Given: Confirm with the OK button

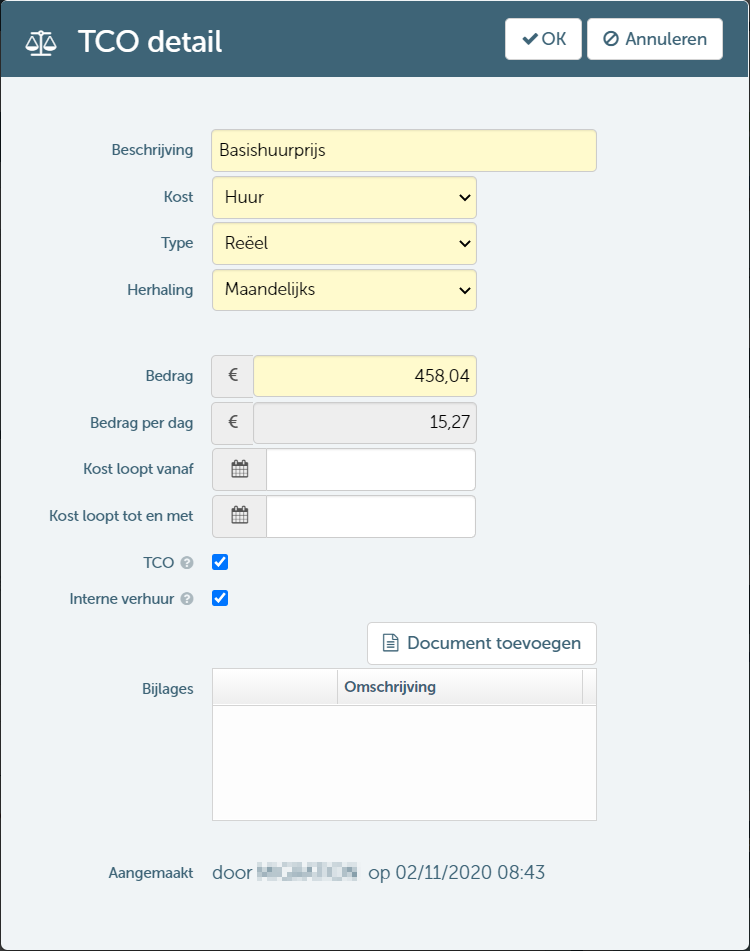Looking at the screenshot, I should [x=543, y=39].
